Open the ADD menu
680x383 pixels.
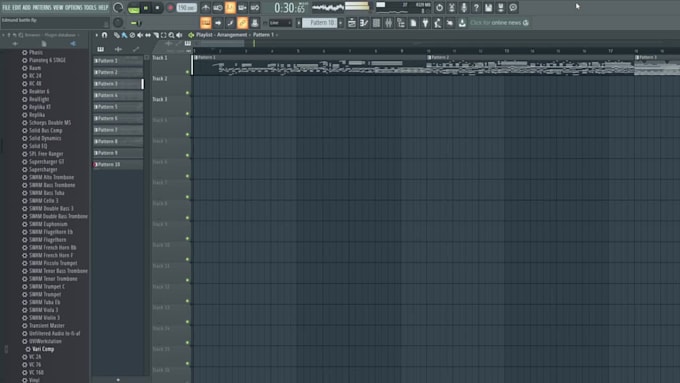click(26, 7)
